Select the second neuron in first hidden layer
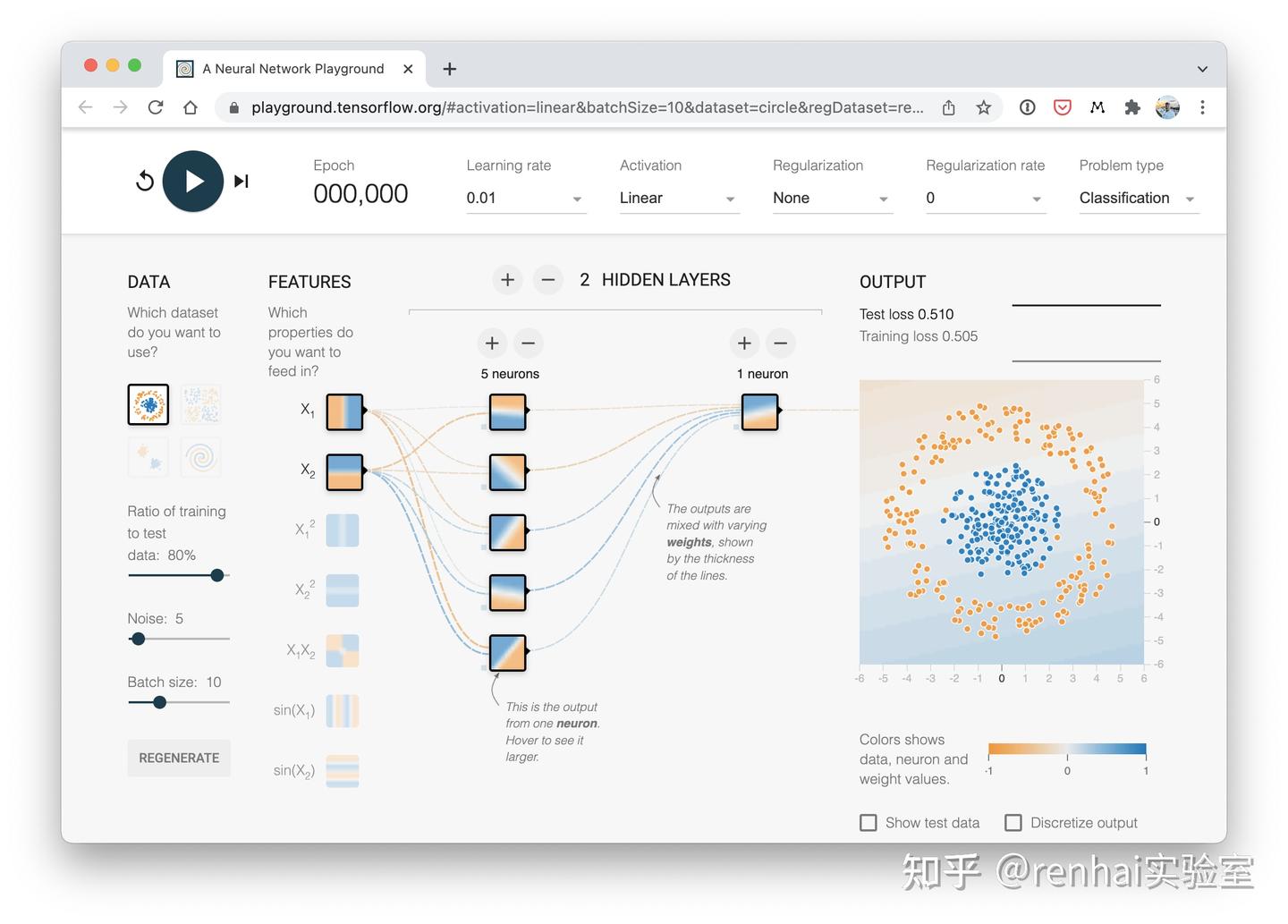The image size is (1288, 924). click(x=508, y=471)
